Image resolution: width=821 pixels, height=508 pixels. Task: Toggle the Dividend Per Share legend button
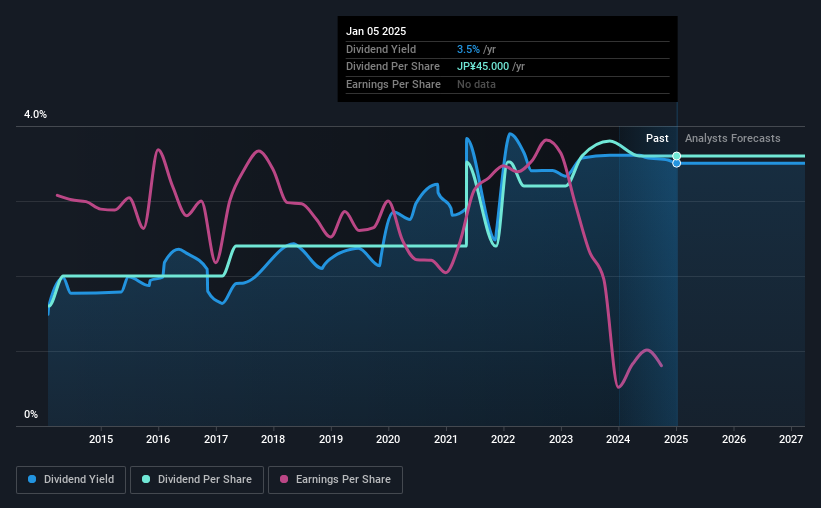[197, 480]
